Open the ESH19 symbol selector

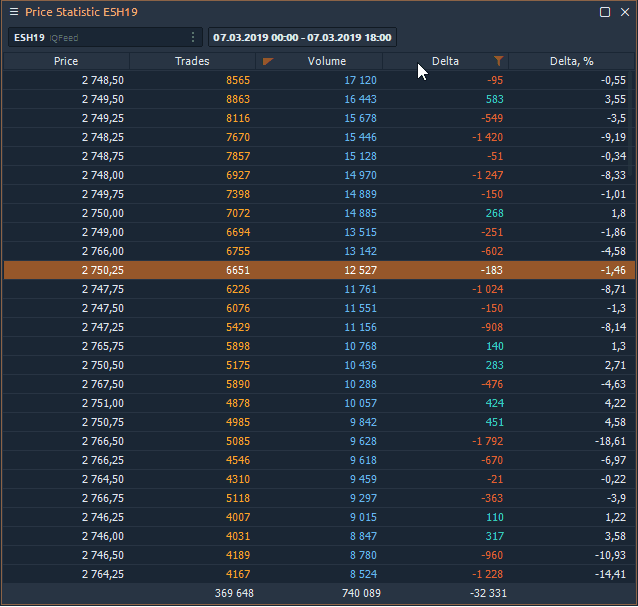(95, 37)
